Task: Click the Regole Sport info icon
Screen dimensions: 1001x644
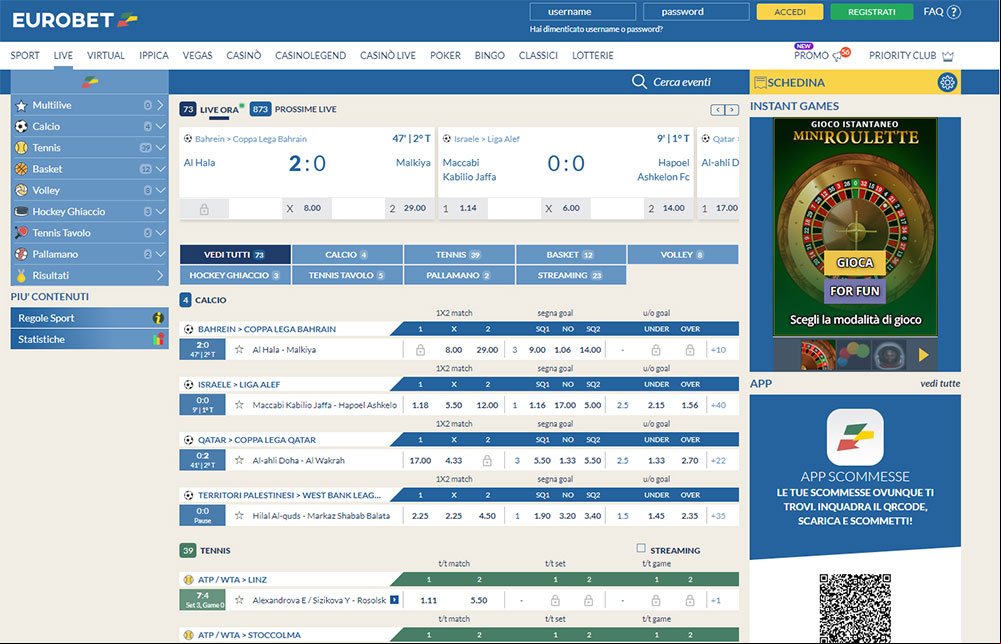Action: coord(158,318)
